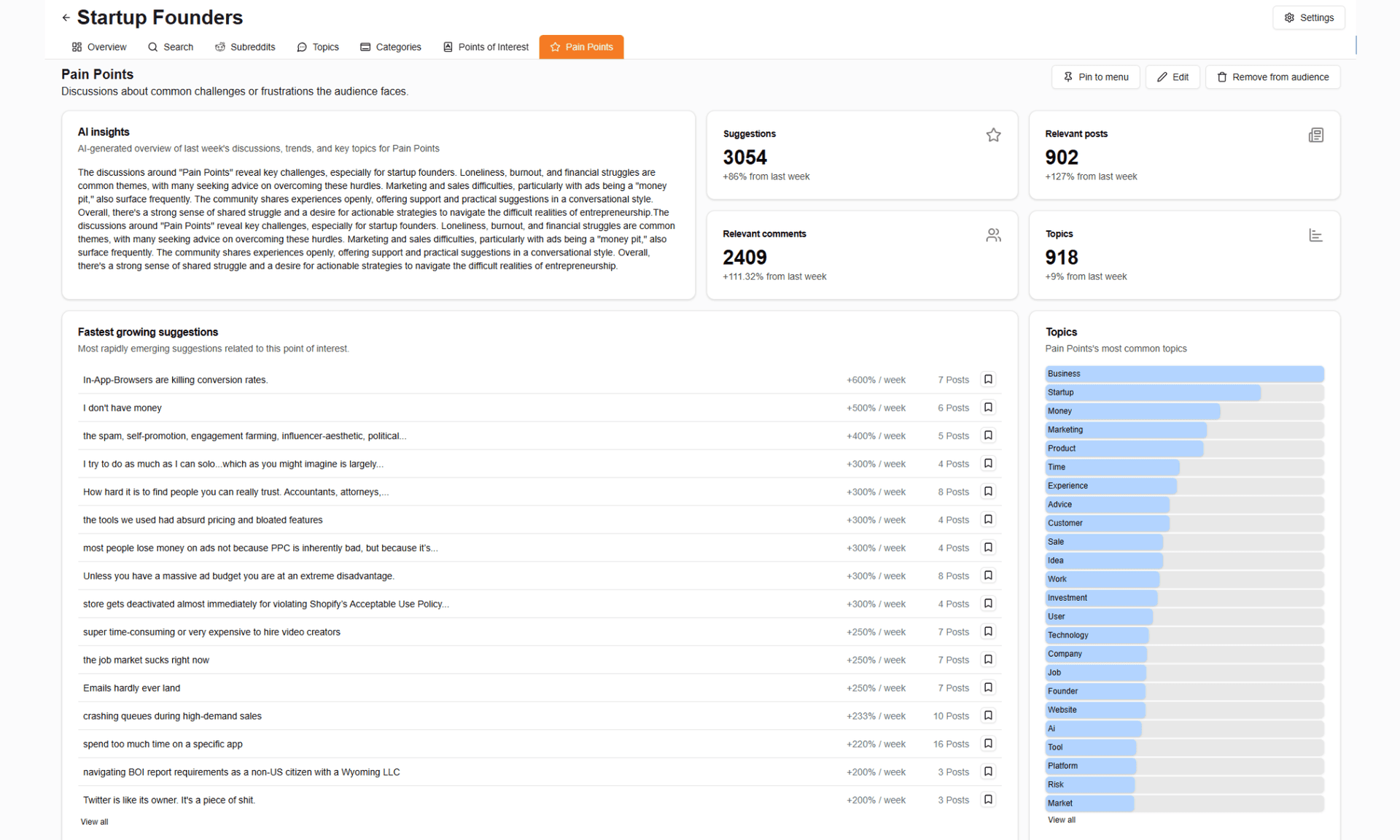1400x840 pixels.
Task: Bookmark the In-App-Browsers suggestion
Action: click(988, 379)
